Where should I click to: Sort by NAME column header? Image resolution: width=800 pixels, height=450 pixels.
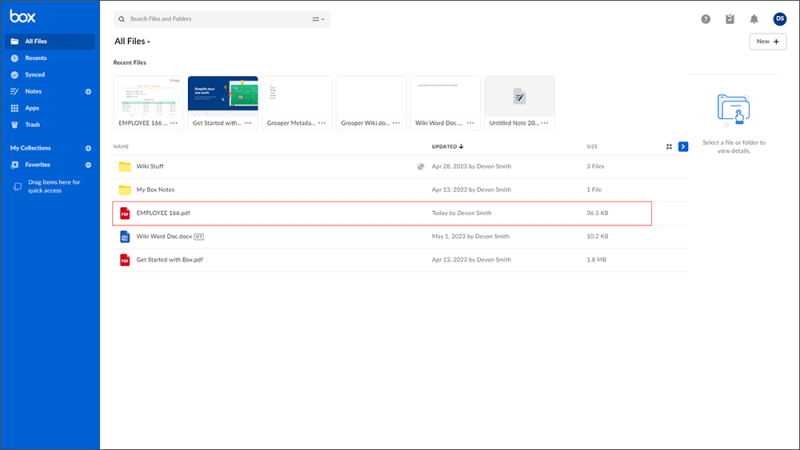pos(121,147)
